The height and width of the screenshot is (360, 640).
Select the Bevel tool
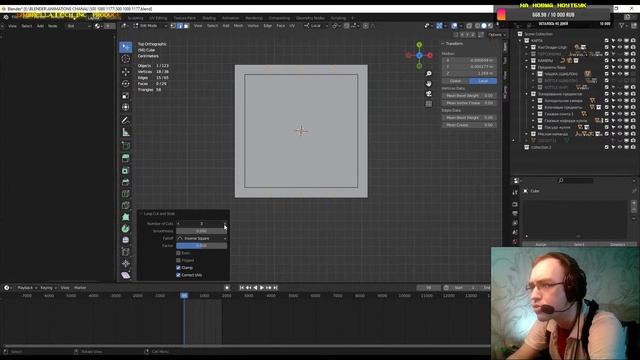(x=126, y=182)
